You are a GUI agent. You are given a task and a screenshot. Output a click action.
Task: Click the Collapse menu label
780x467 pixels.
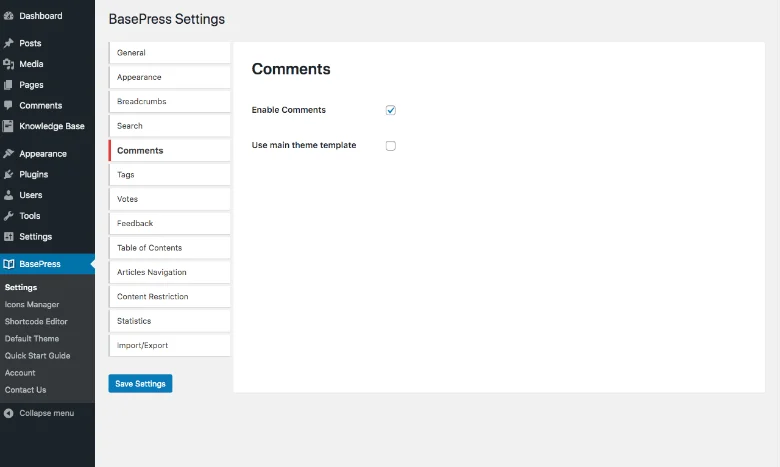47,413
